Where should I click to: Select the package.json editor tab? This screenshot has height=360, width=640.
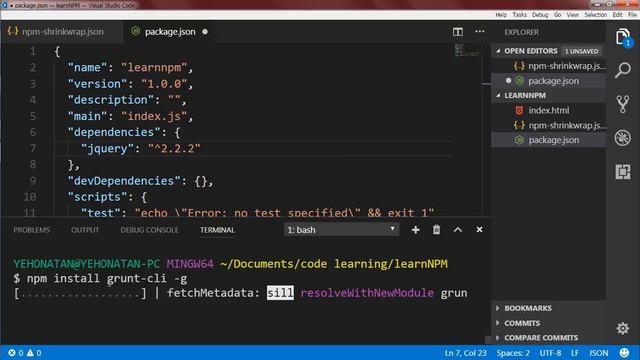click(x=169, y=32)
